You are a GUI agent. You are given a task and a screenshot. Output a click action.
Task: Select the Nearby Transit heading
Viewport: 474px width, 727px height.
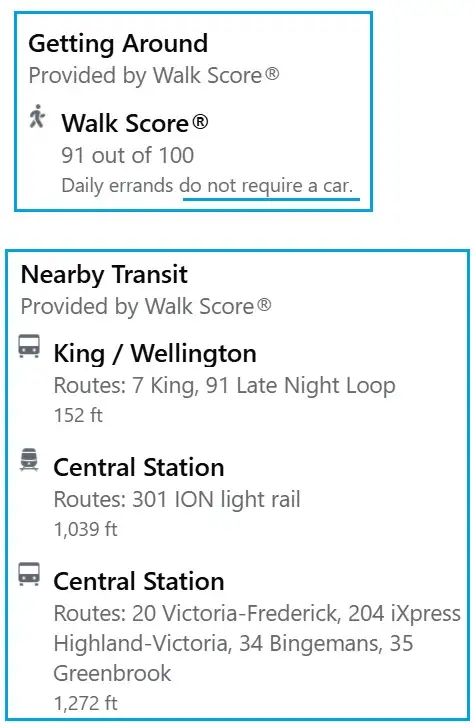pos(104,274)
